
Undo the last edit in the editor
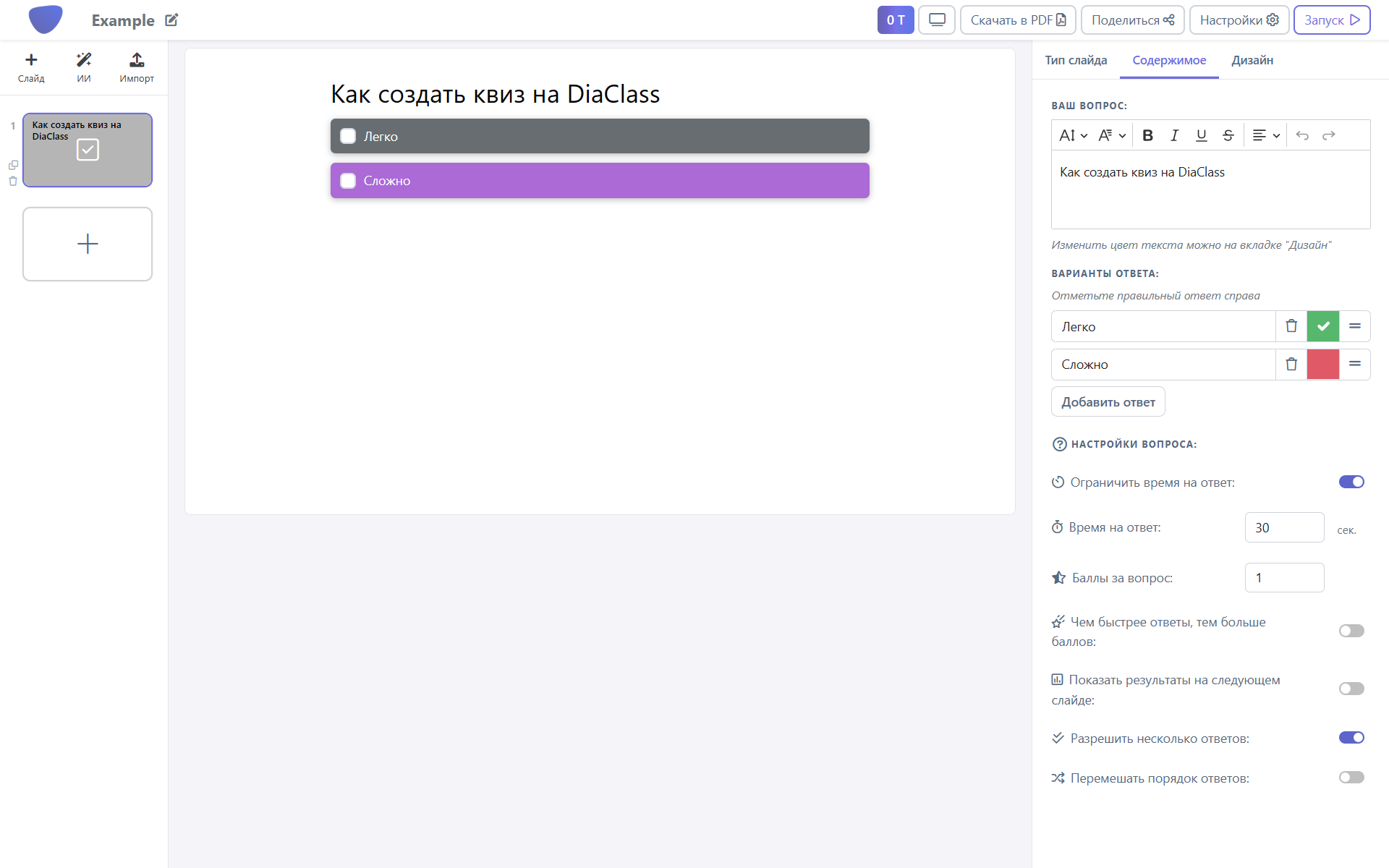1302,135
